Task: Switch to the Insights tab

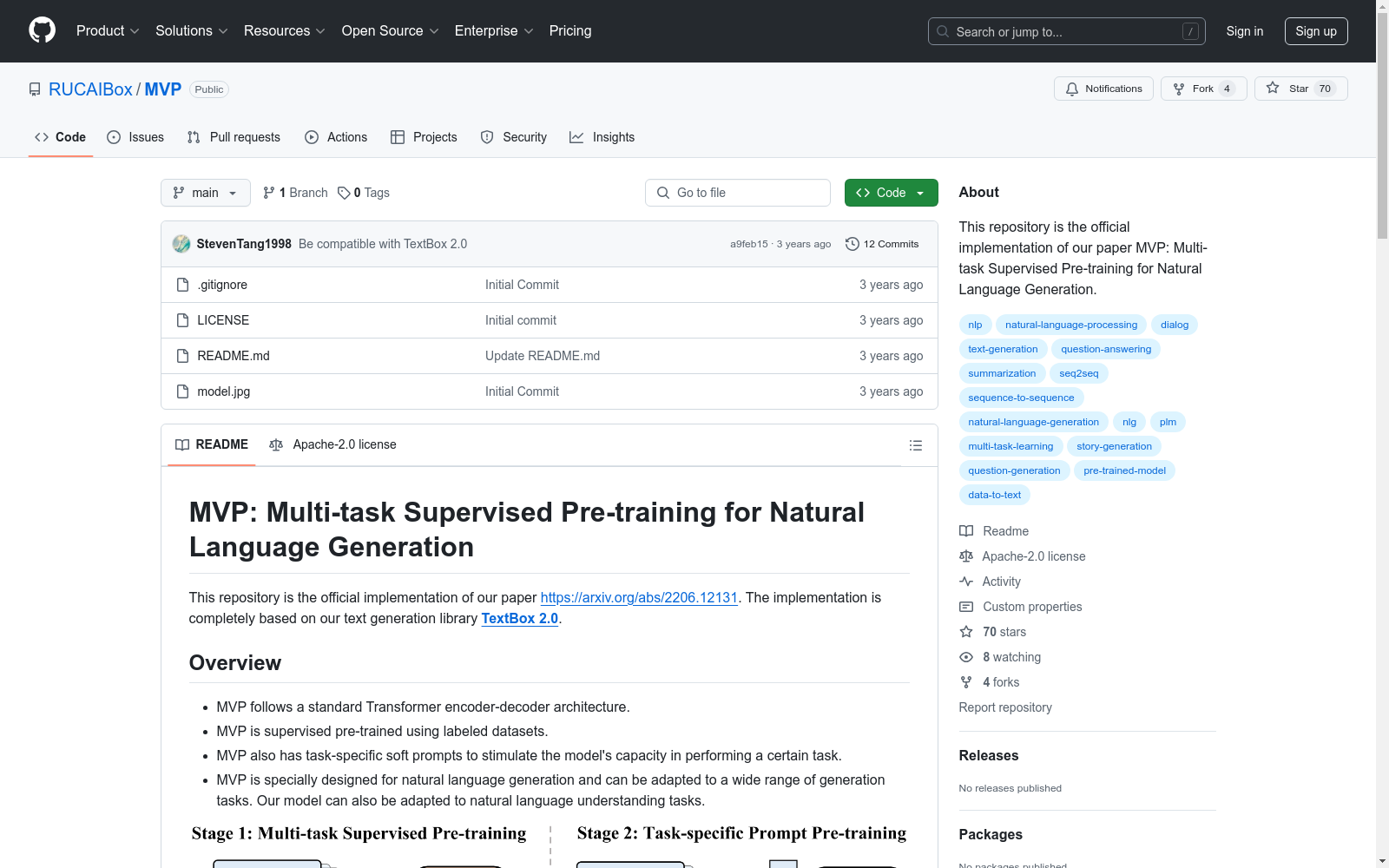Action: coord(602,137)
